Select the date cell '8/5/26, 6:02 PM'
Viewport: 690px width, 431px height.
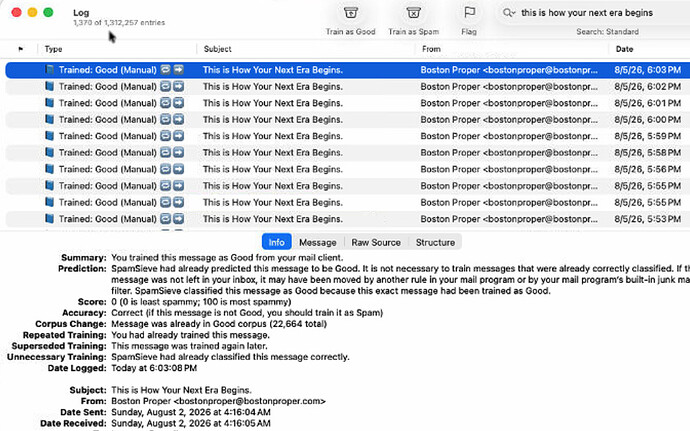(x=647, y=86)
